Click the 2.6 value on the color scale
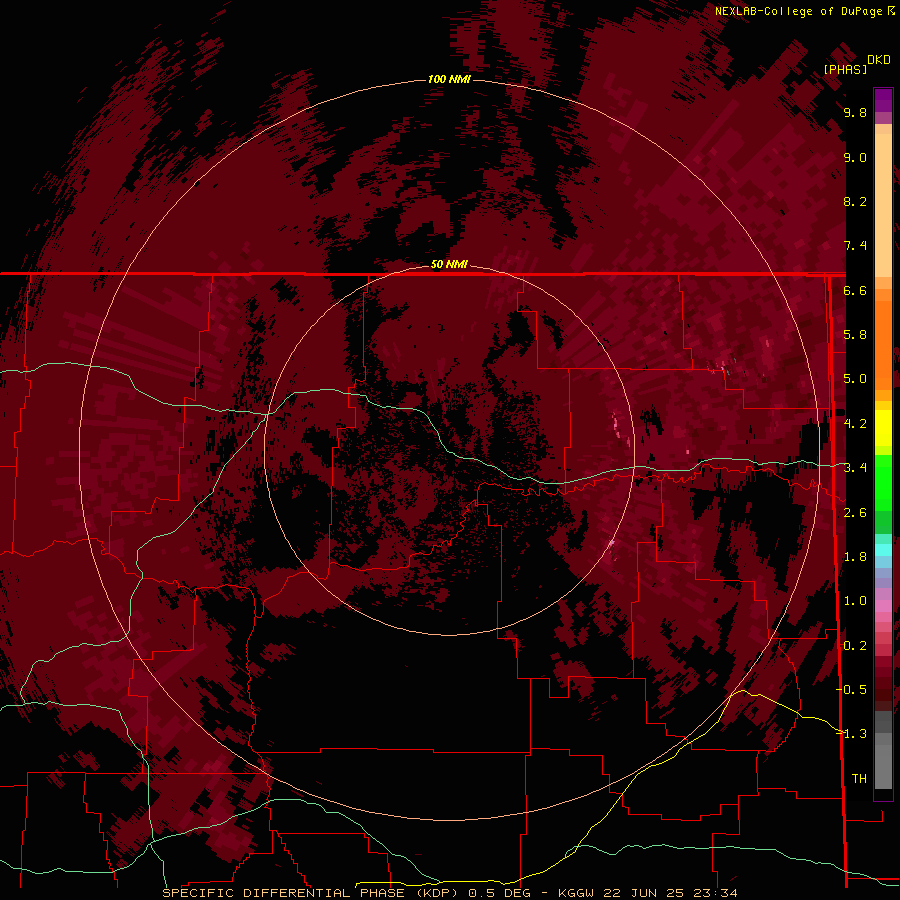This screenshot has width=900, height=900. point(855,513)
